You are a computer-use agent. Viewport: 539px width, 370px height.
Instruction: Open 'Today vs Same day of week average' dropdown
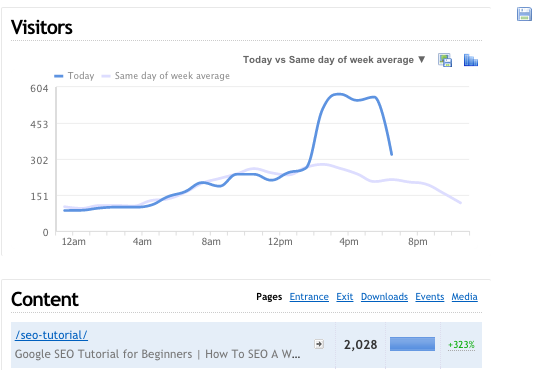click(334, 60)
